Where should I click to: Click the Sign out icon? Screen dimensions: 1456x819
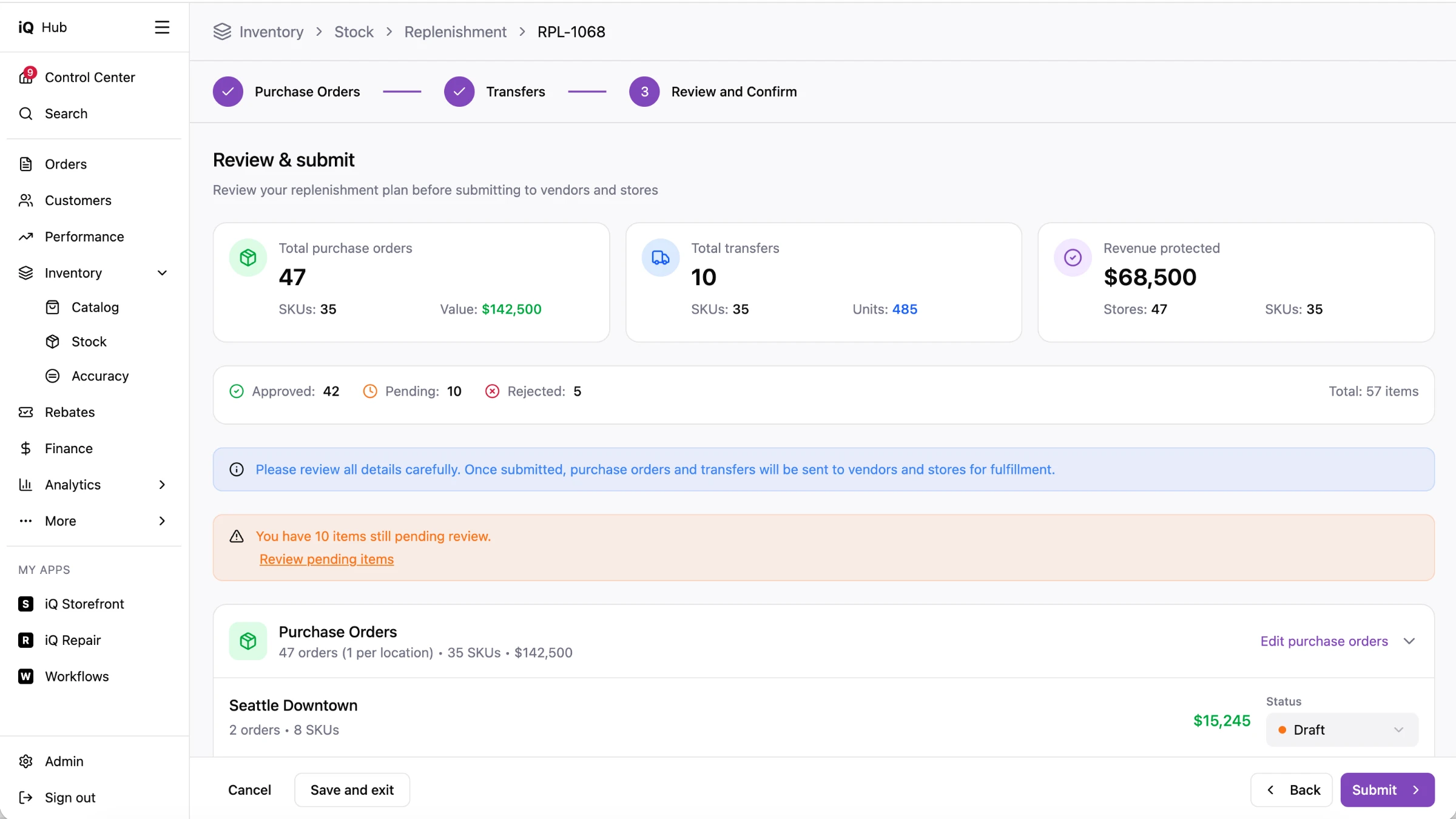[25, 798]
